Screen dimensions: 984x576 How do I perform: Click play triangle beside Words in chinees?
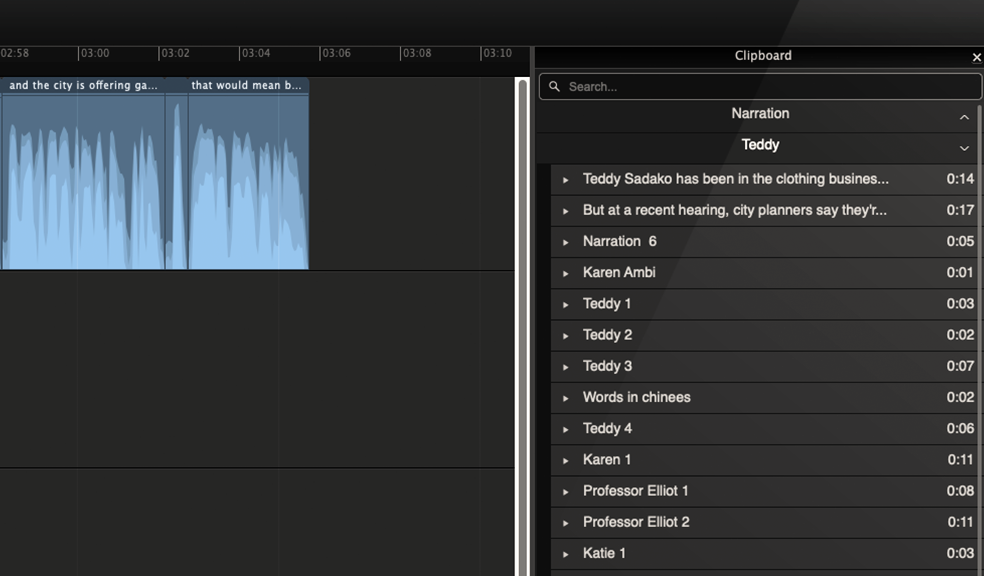tap(566, 398)
